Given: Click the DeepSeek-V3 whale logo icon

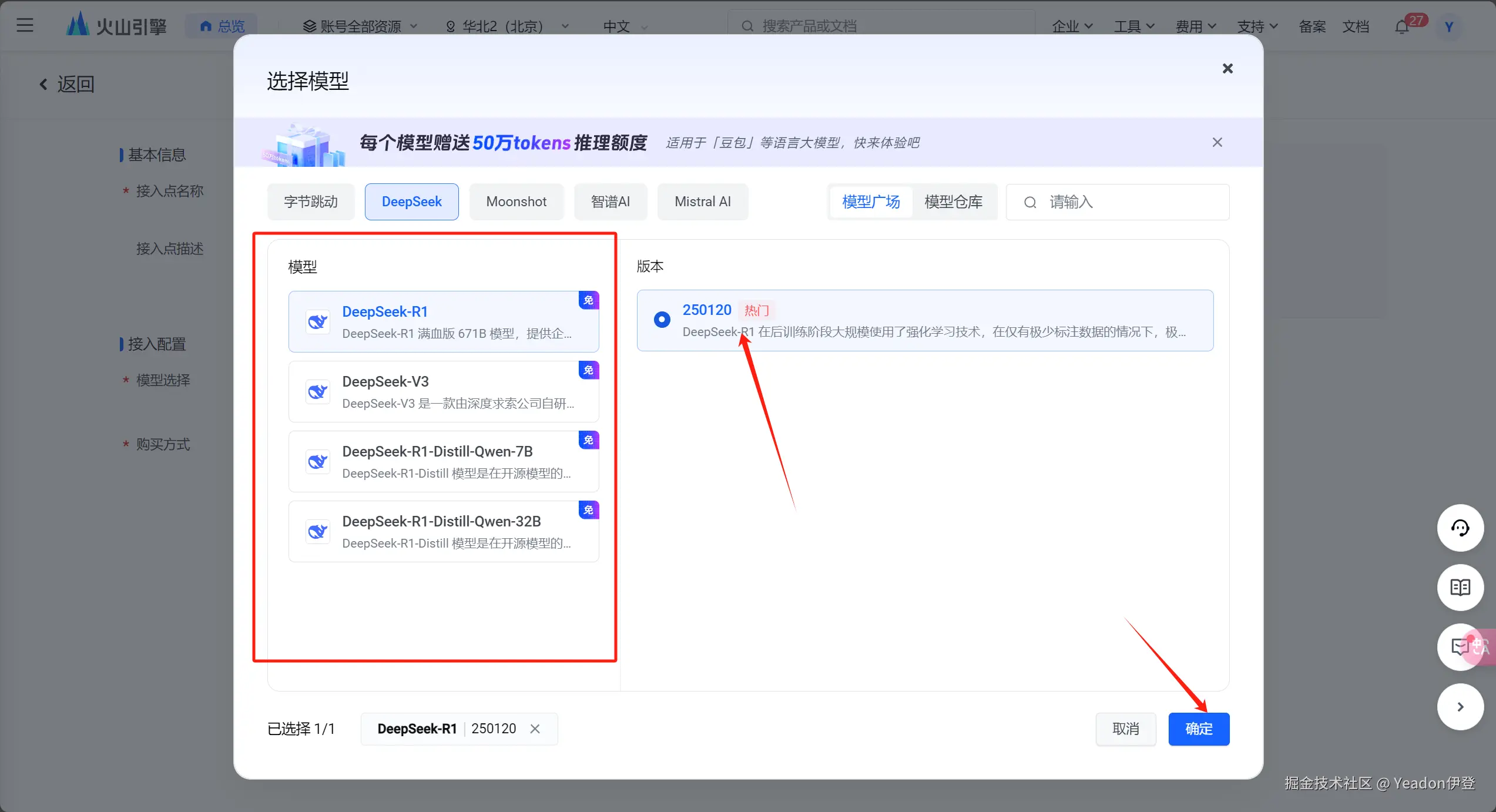Looking at the screenshot, I should [x=318, y=391].
